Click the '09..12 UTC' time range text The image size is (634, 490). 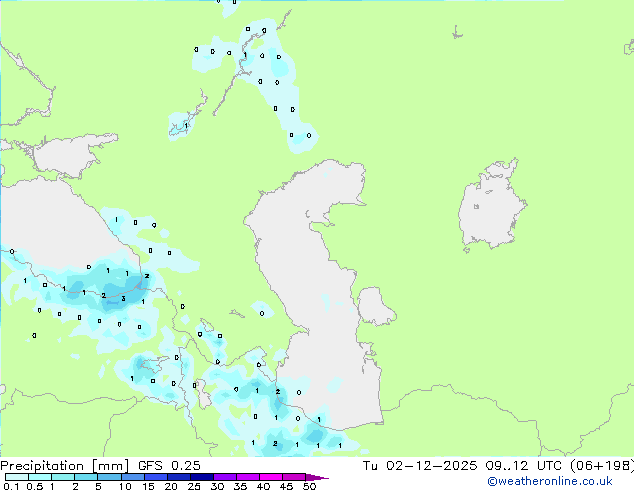tap(524, 466)
